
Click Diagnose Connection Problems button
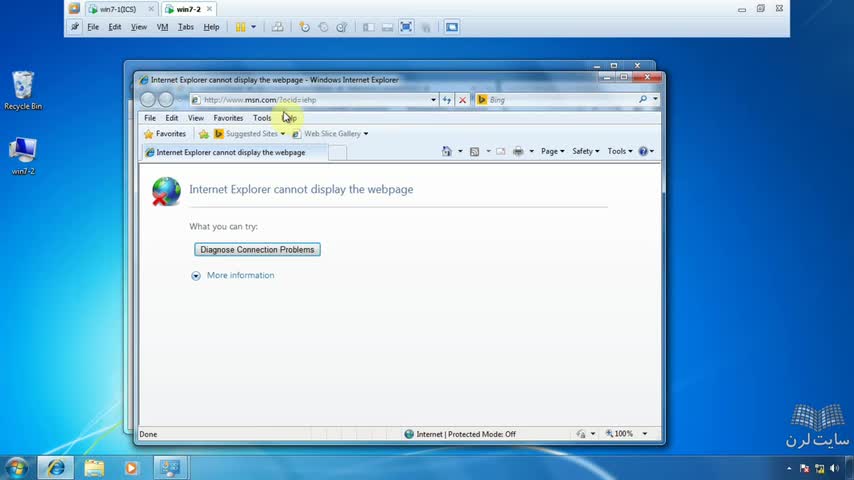click(257, 250)
